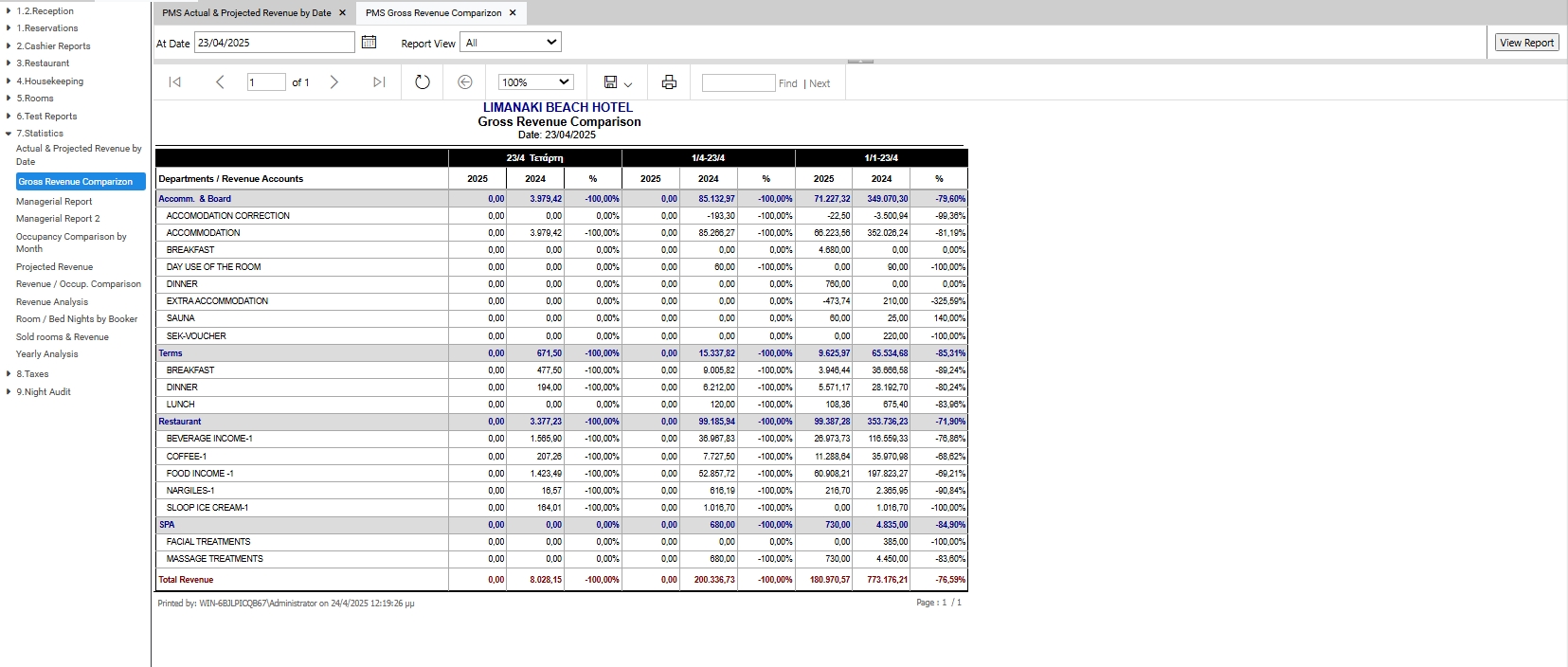Open the Revenue Analysis report
This screenshot has height=667, width=1568.
52,301
